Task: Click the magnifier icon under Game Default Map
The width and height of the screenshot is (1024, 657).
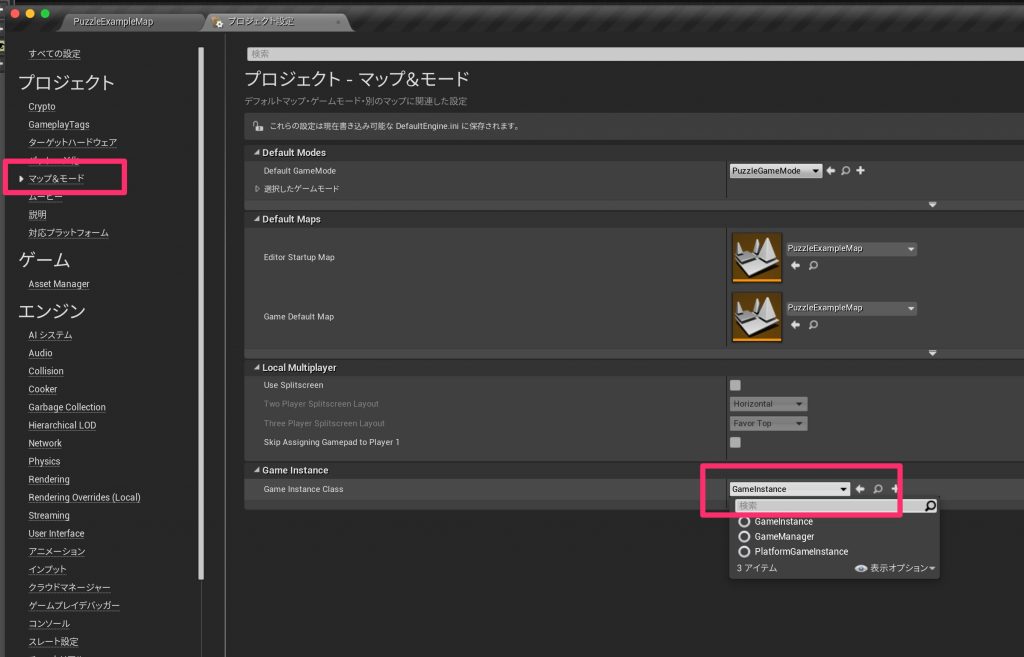Action: tap(813, 325)
